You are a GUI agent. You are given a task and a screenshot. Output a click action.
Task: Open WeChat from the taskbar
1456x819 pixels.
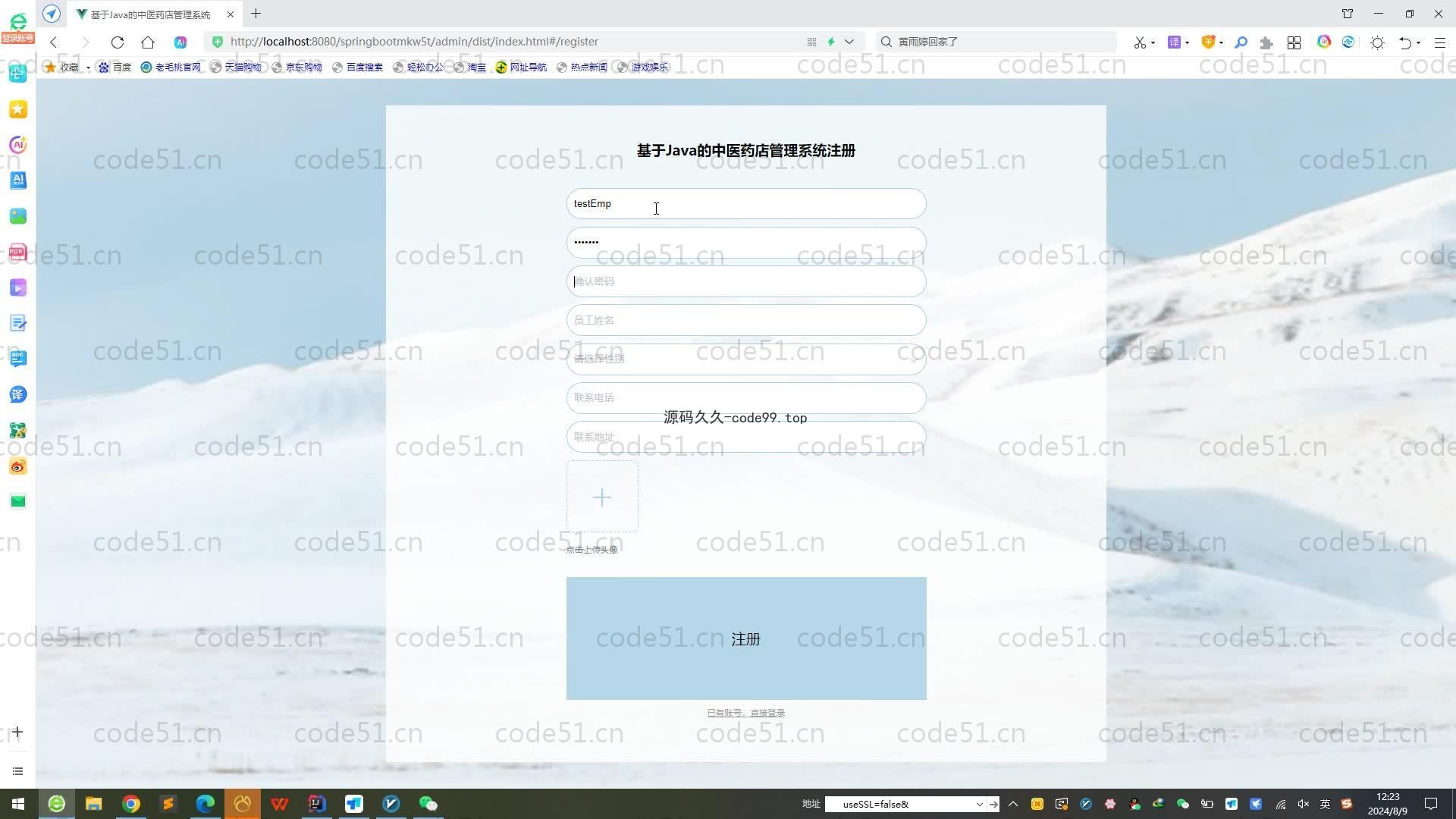[x=428, y=804]
